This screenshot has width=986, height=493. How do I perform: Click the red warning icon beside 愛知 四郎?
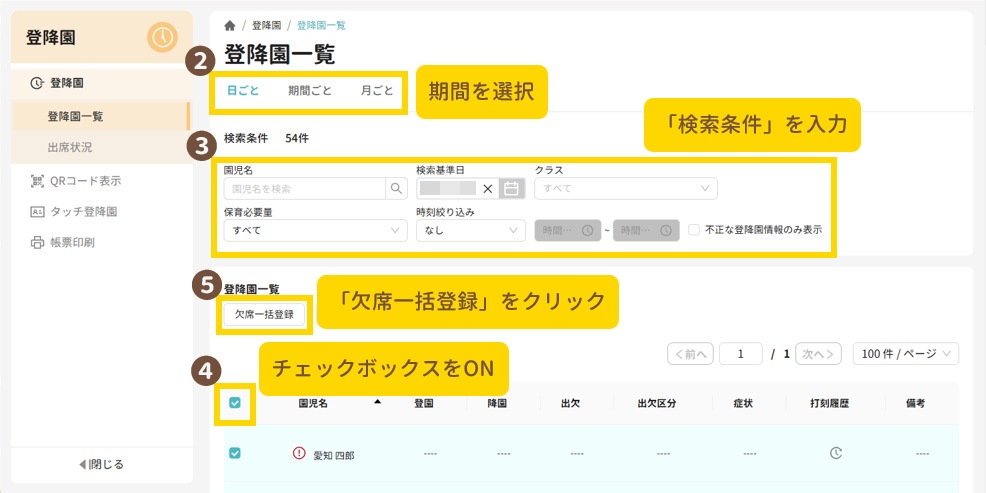click(x=299, y=453)
